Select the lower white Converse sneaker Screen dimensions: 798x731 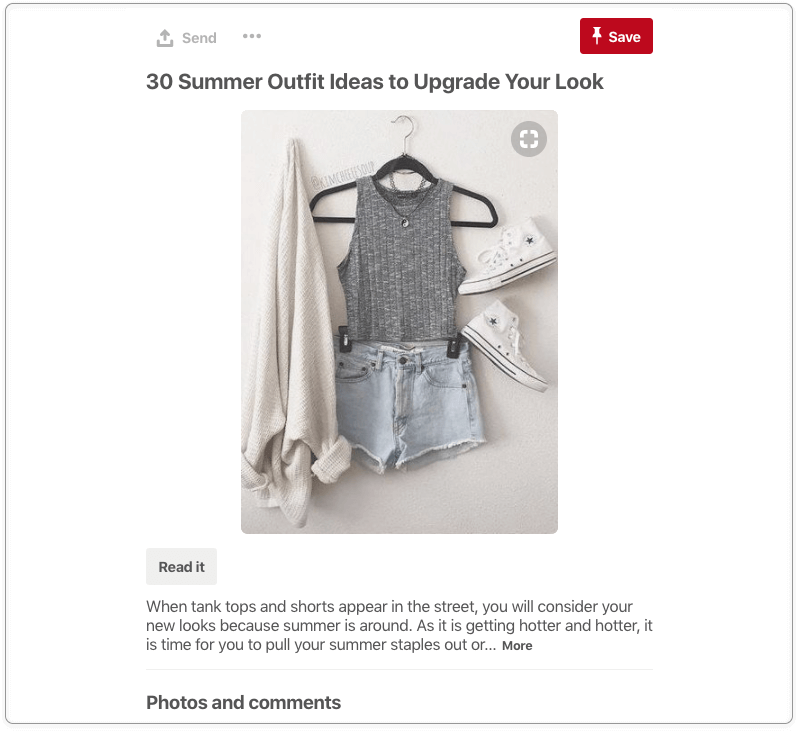point(505,344)
